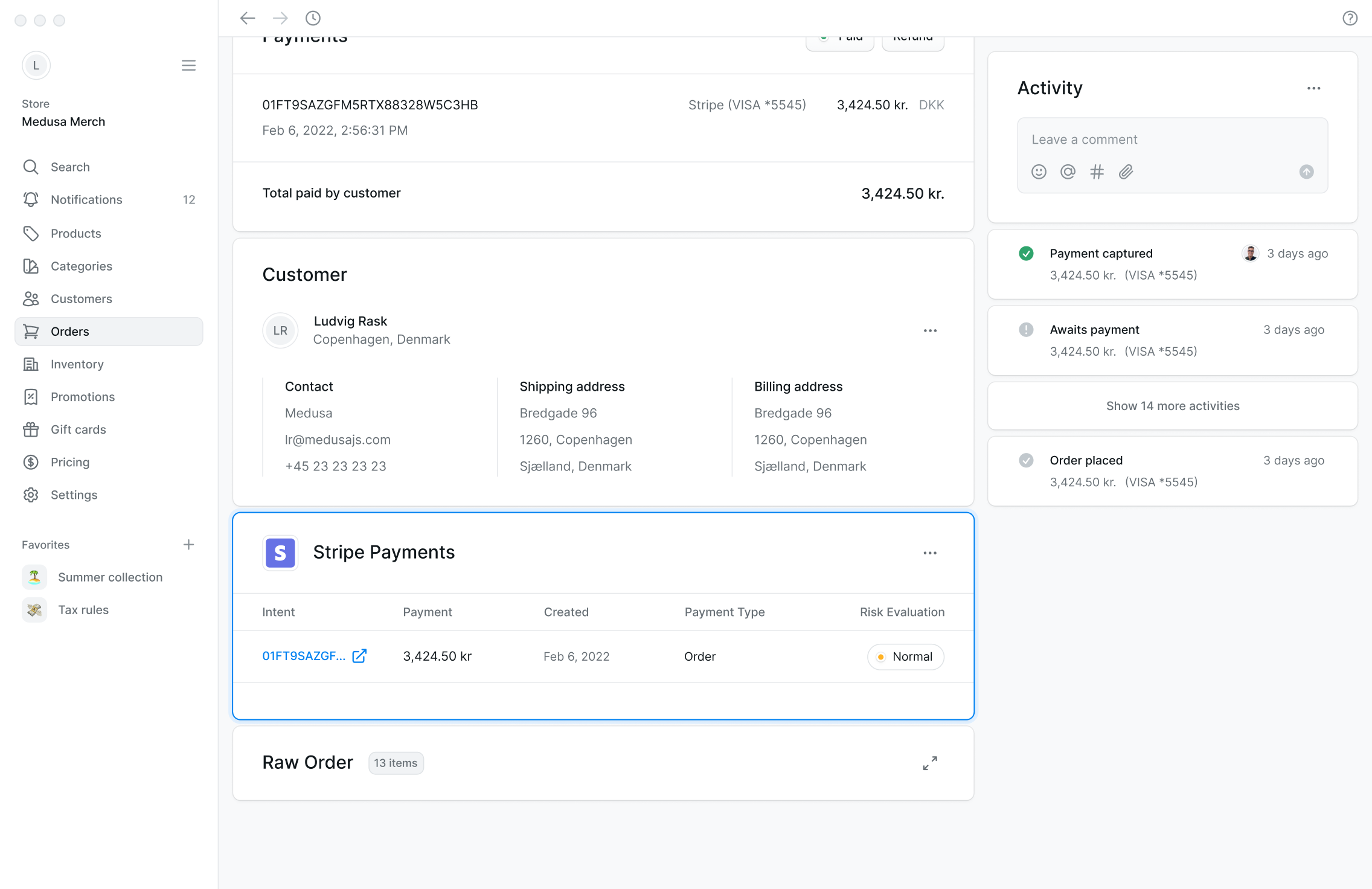This screenshot has height=889, width=1372.
Task: Go back with the left arrow
Action: point(248,18)
